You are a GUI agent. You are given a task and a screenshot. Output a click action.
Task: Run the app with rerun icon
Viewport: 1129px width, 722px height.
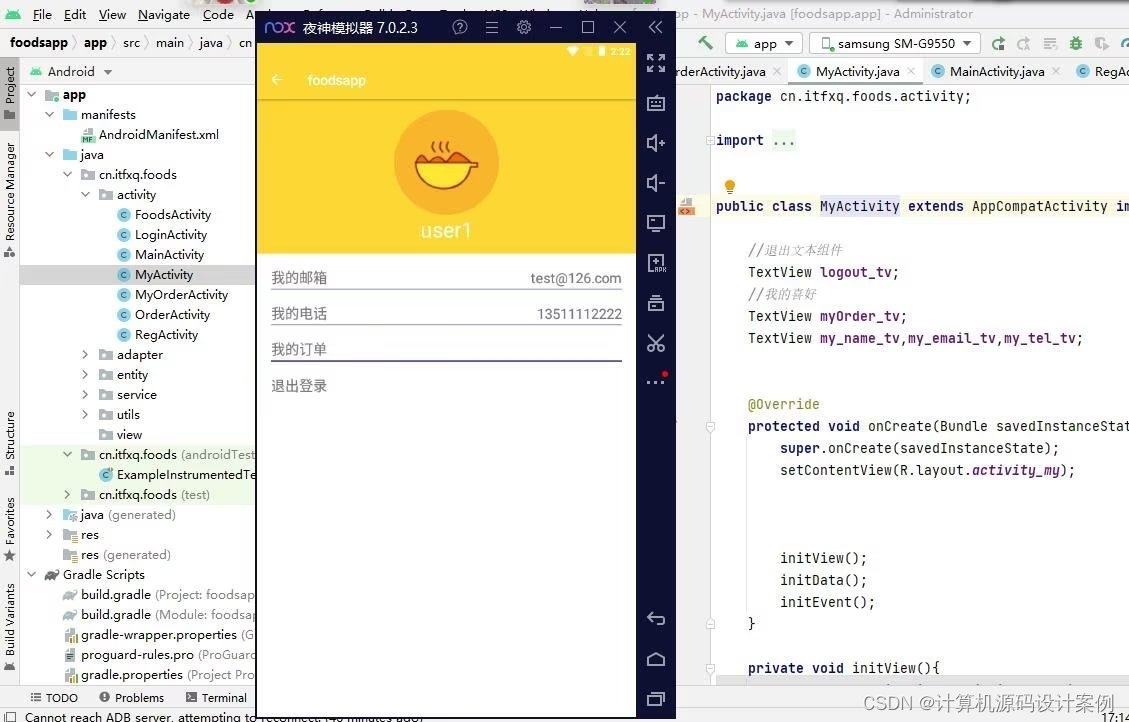(x=998, y=44)
